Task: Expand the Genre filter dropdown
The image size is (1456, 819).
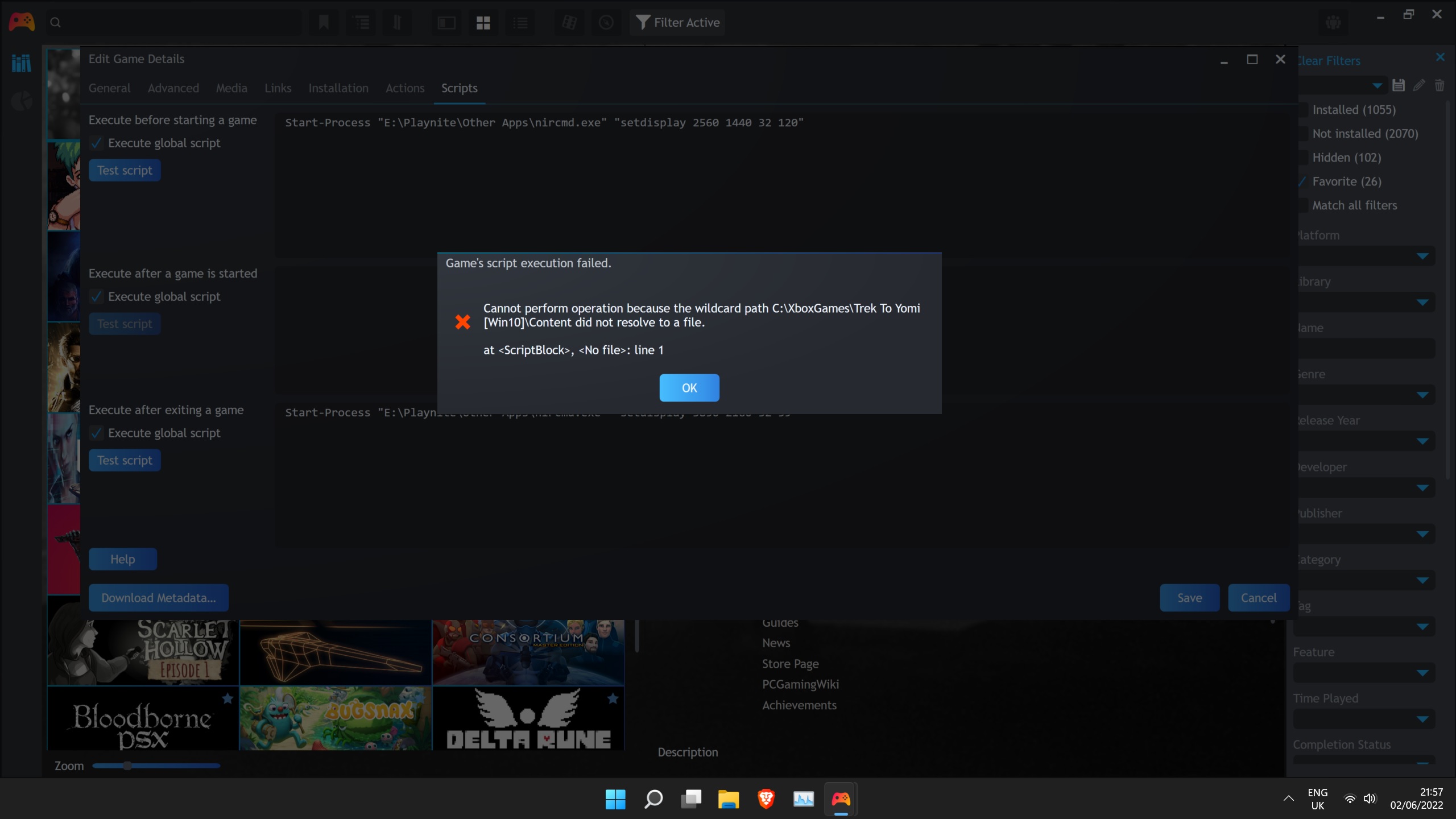Action: (x=1422, y=394)
